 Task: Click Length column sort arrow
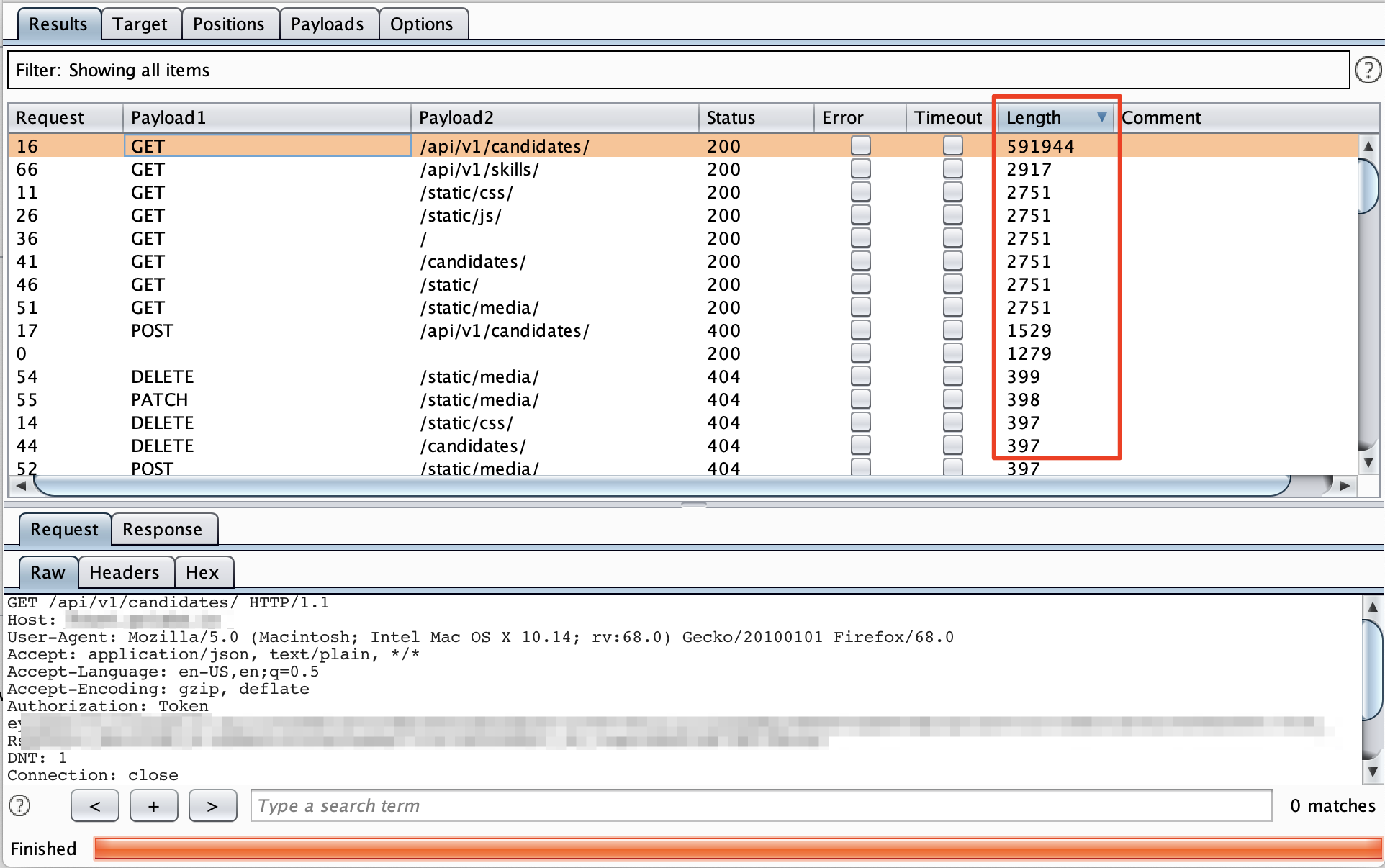tap(1101, 117)
